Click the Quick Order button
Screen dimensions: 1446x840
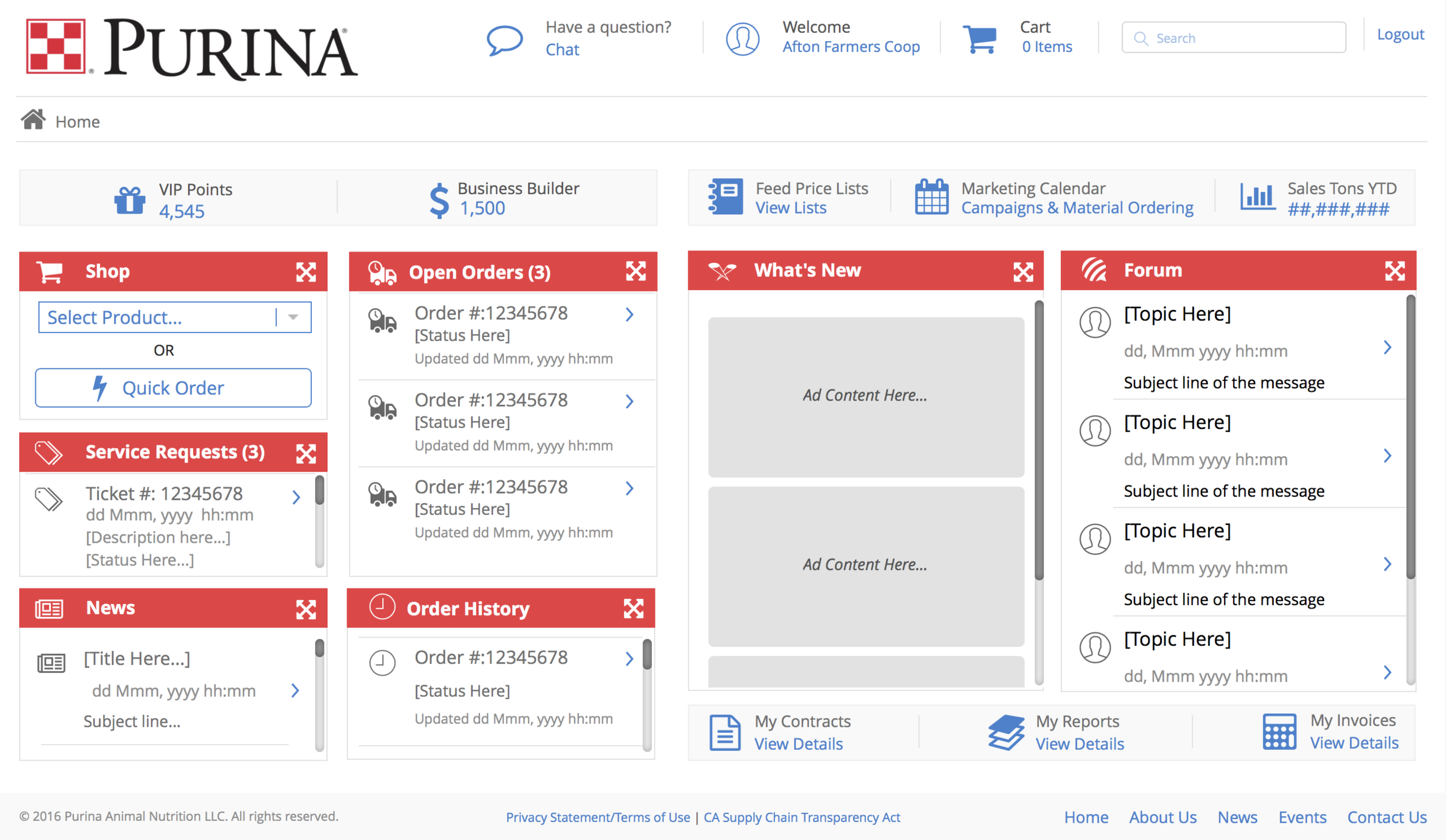[174, 388]
